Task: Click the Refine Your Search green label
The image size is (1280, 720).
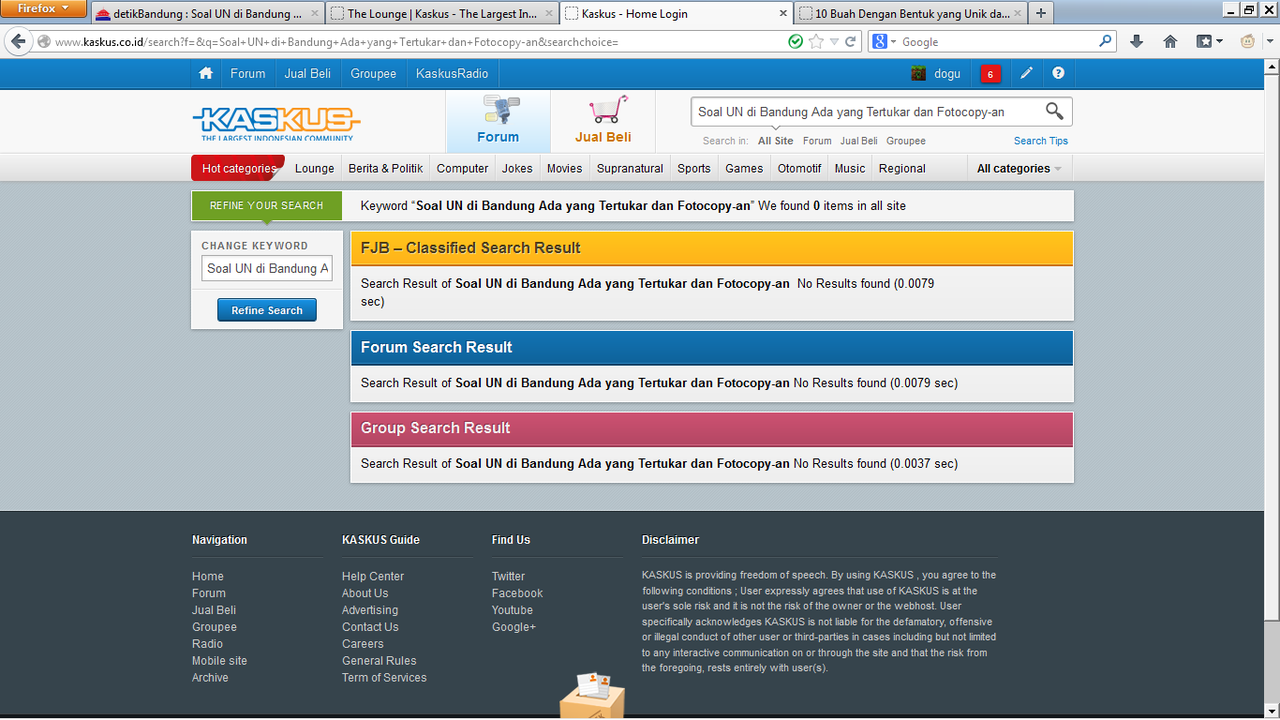Action: 267,205
